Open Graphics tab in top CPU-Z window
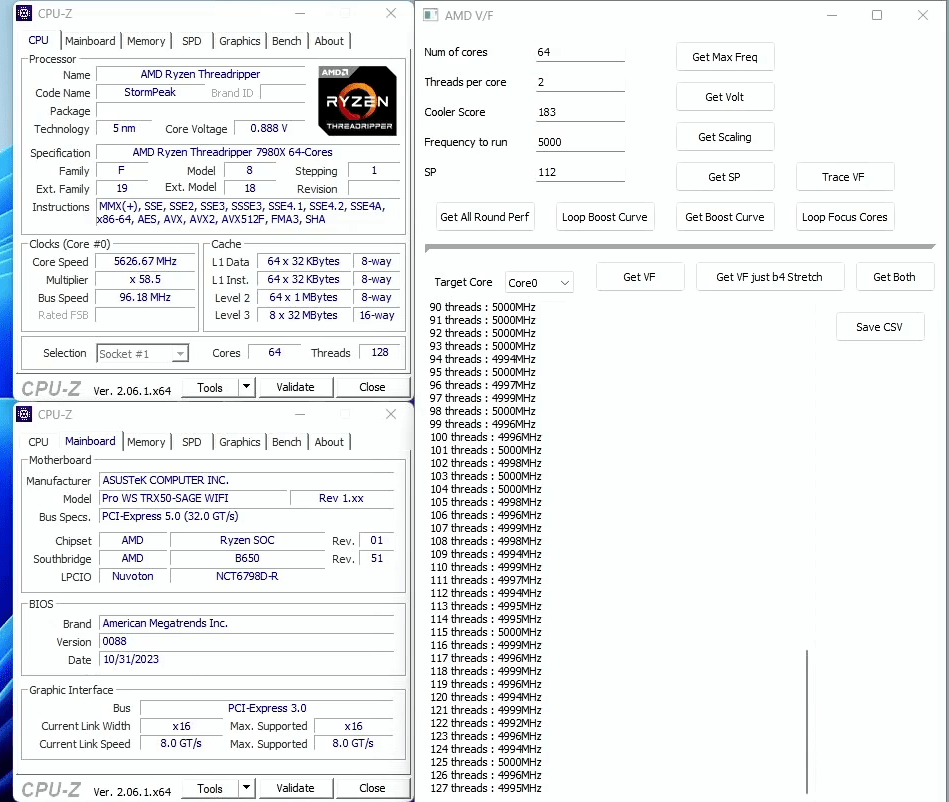This screenshot has width=949, height=802. pyautogui.click(x=240, y=41)
